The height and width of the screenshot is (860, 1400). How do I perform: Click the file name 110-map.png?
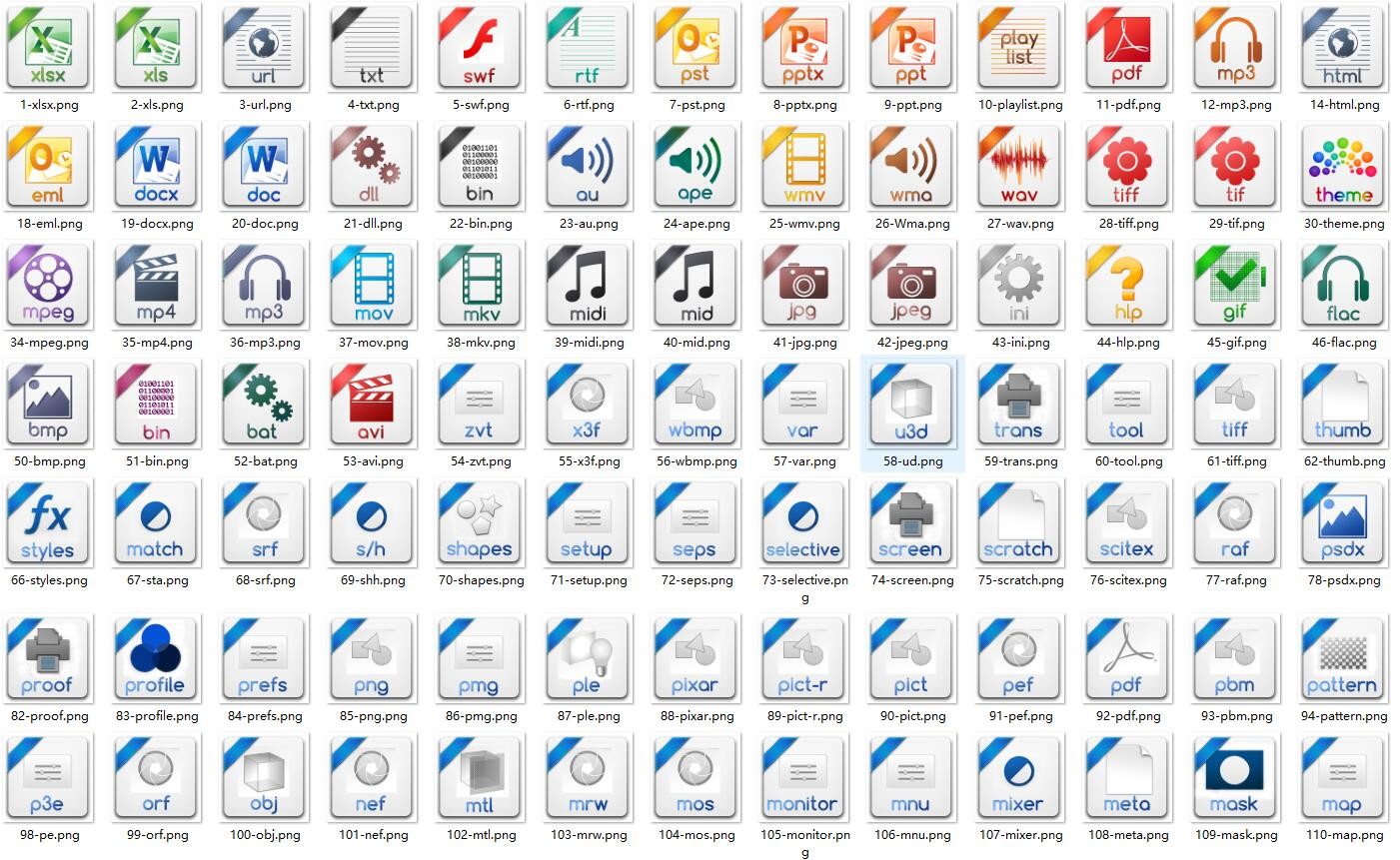(1344, 835)
